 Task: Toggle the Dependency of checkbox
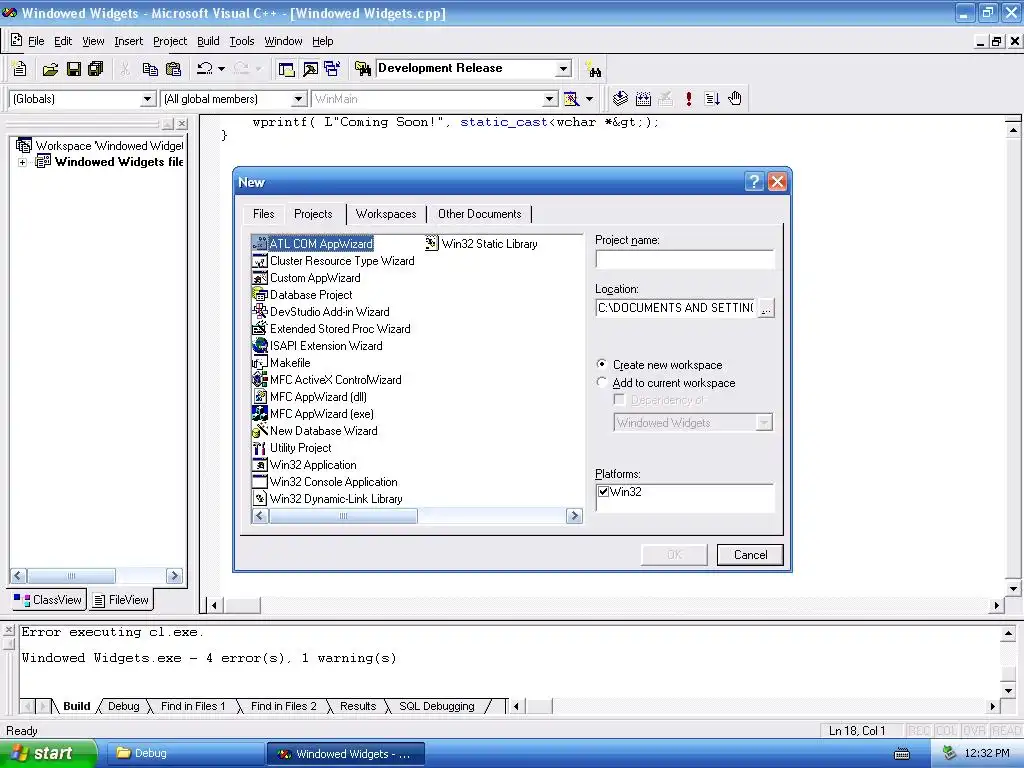[x=620, y=400]
